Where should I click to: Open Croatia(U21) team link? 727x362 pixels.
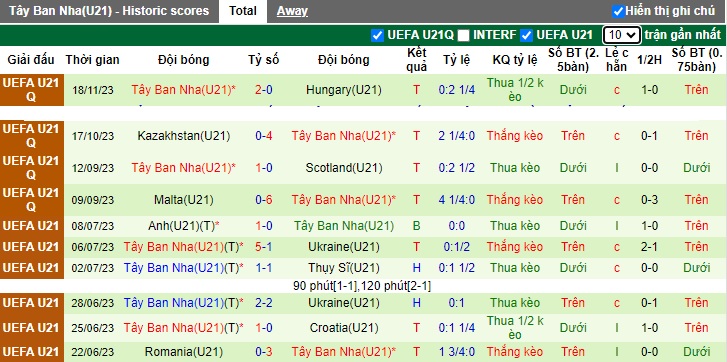pyautogui.click(x=344, y=328)
